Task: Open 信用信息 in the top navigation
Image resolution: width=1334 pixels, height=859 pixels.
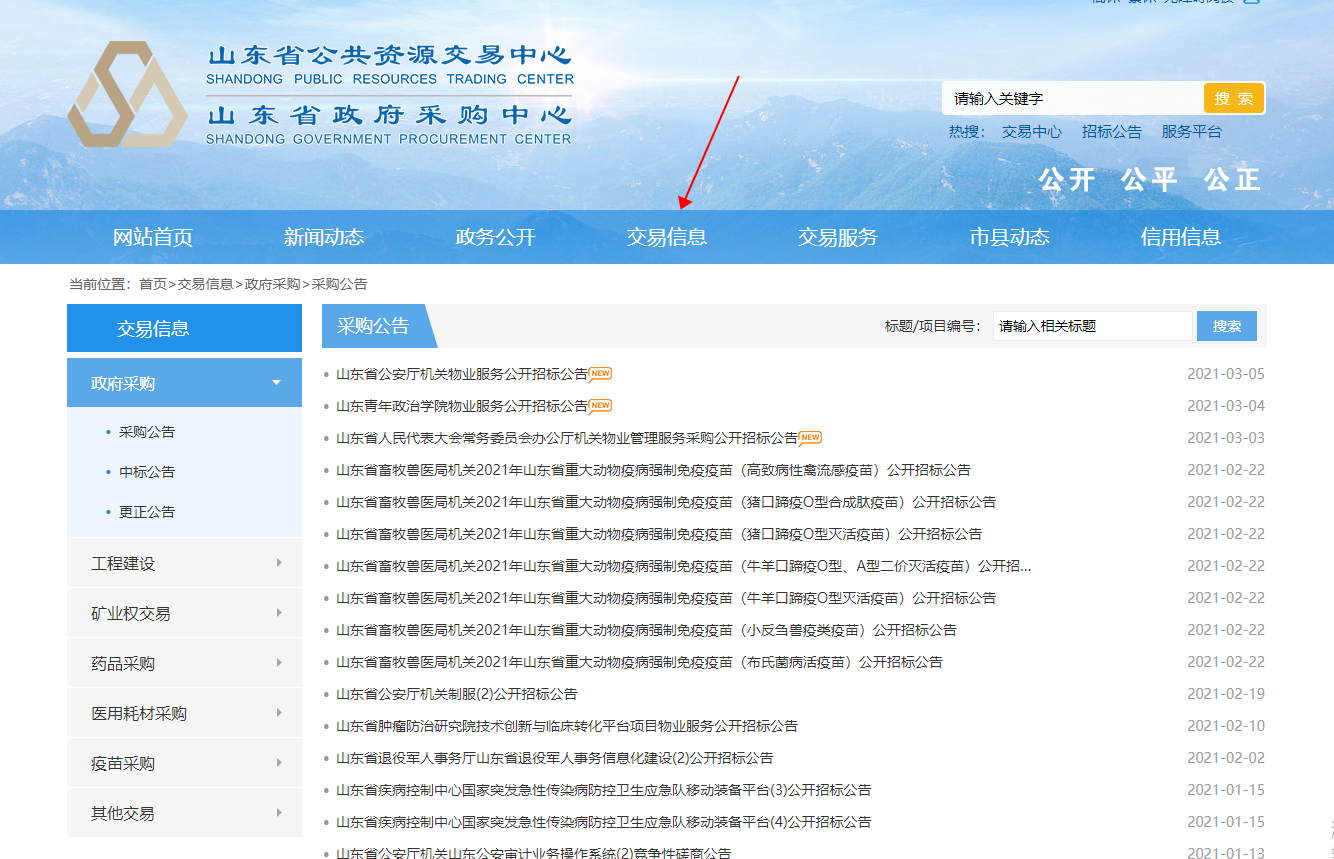Action: 1180,237
